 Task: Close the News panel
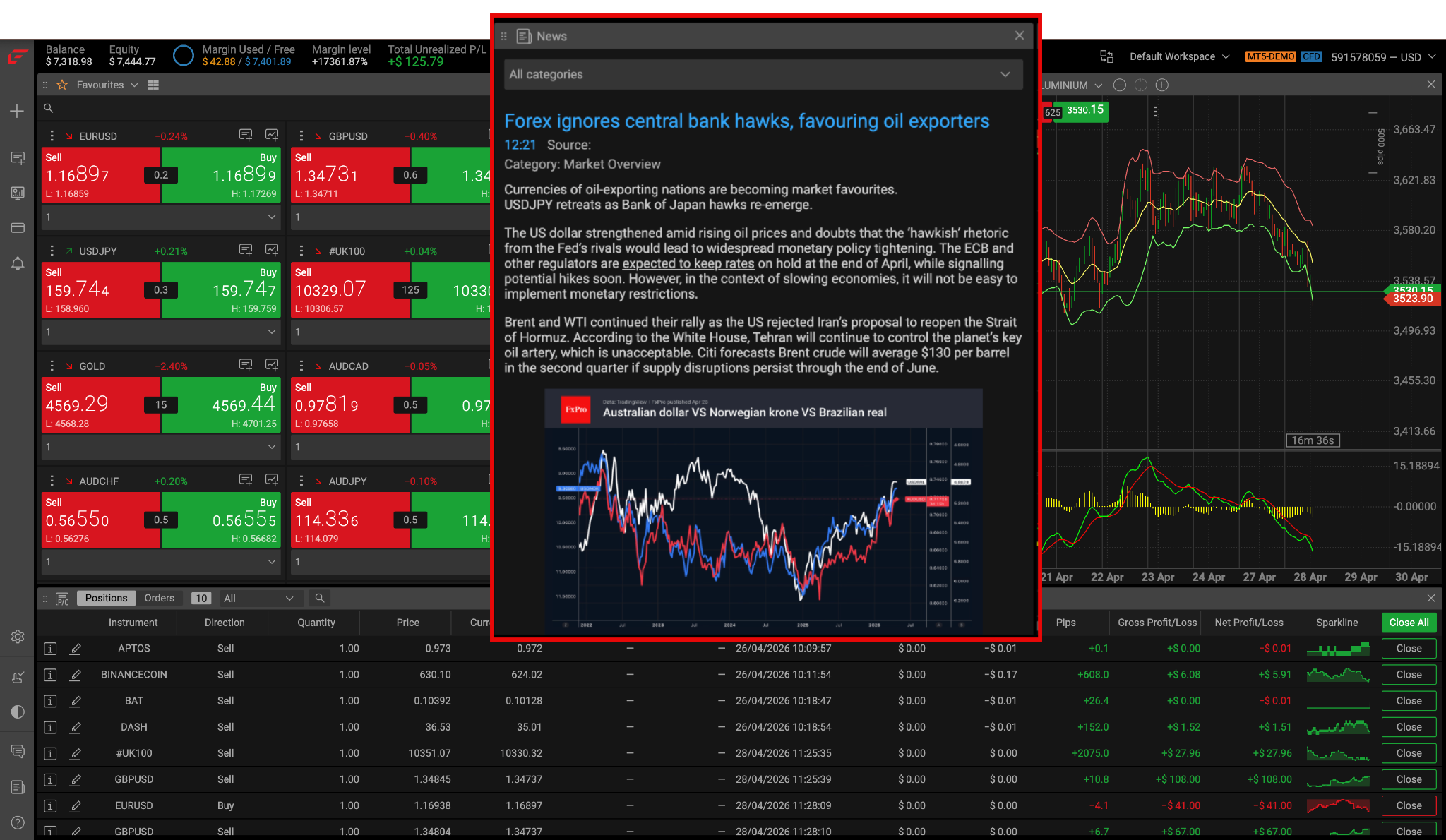coord(1019,35)
